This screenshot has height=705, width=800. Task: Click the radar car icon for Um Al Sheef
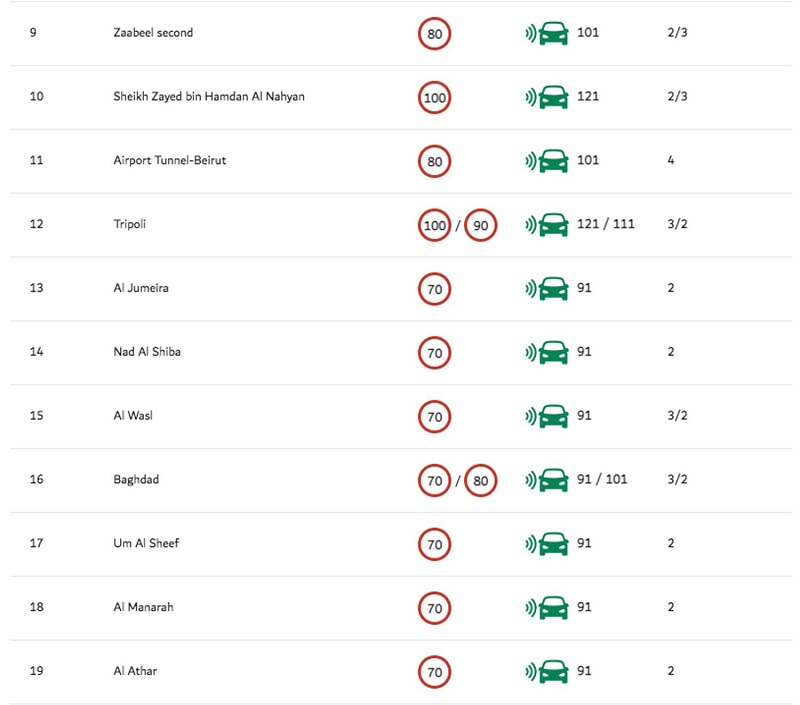coord(546,543)
